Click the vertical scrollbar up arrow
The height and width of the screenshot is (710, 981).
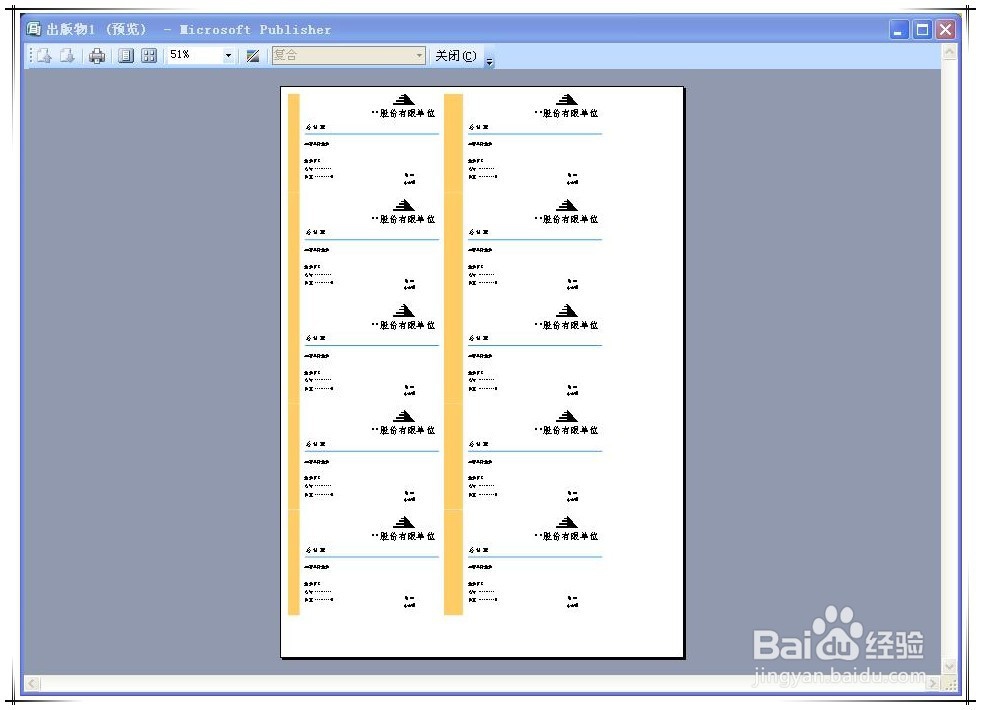(949, 52)
